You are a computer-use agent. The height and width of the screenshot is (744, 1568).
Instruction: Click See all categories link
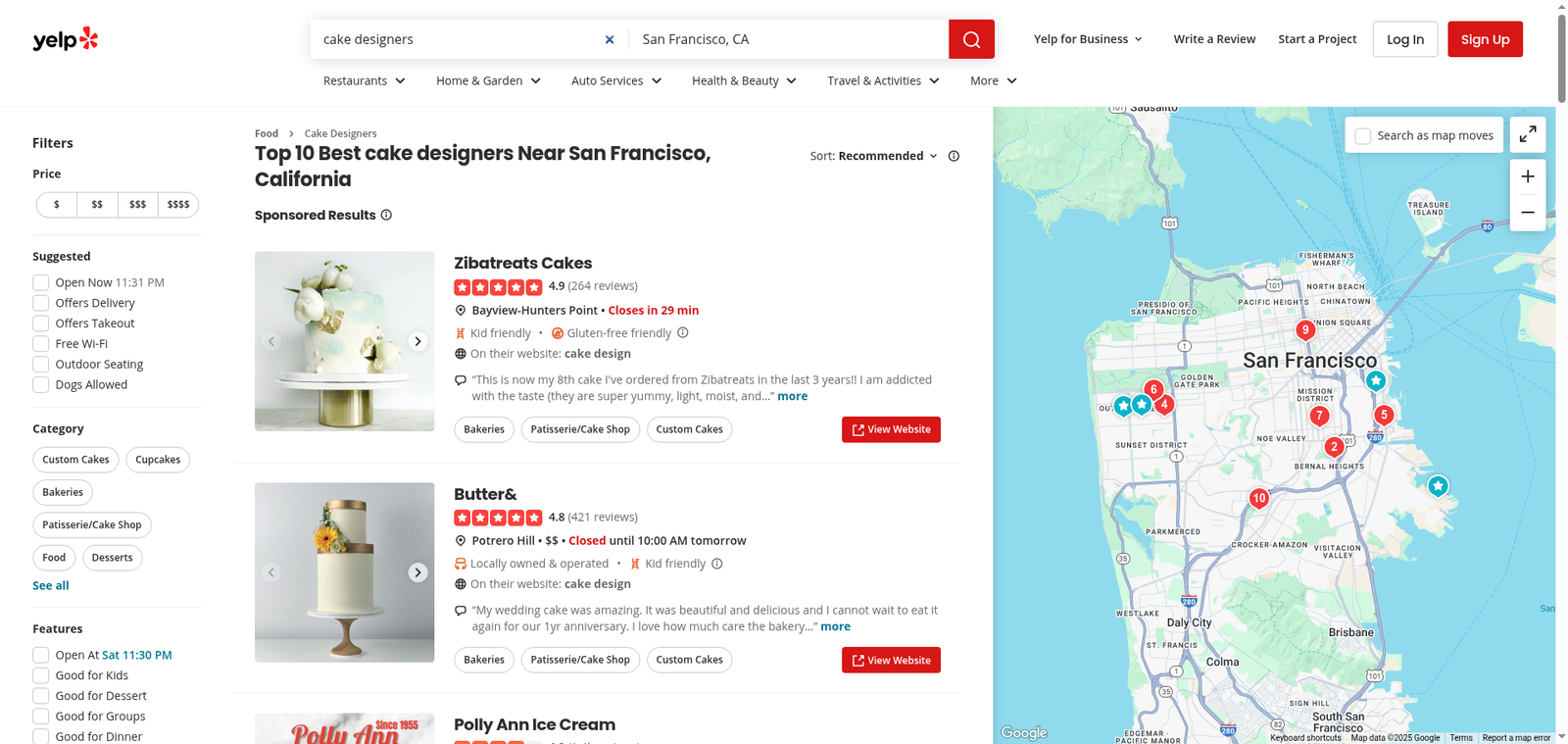pyautogui.click(x=51, y=585)
